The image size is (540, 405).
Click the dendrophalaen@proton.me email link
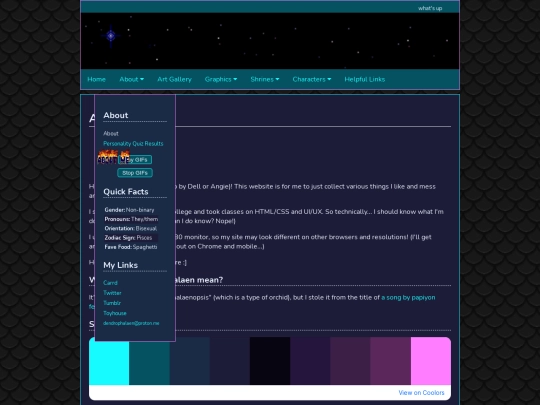(x=131, y=323)
